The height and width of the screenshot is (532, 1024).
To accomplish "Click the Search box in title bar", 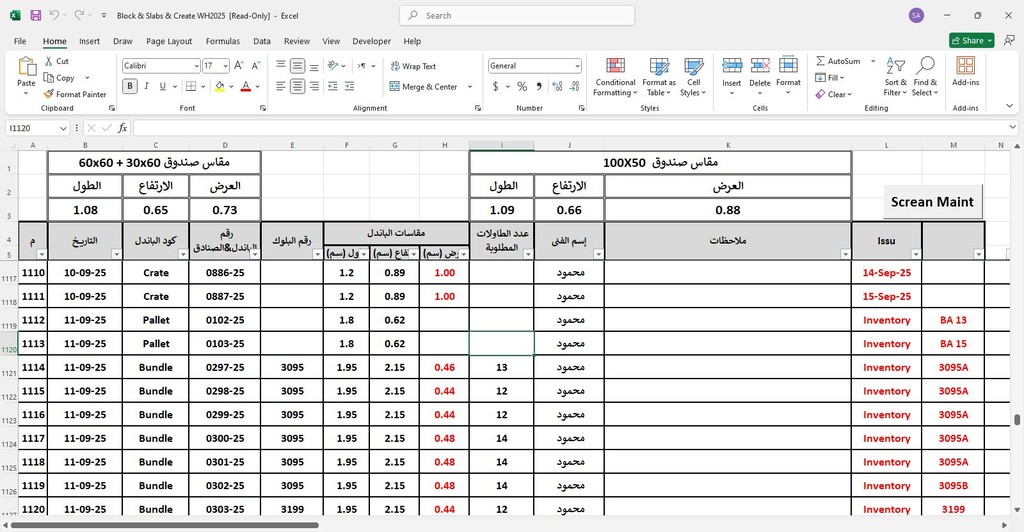I will (x=517, y=15).
